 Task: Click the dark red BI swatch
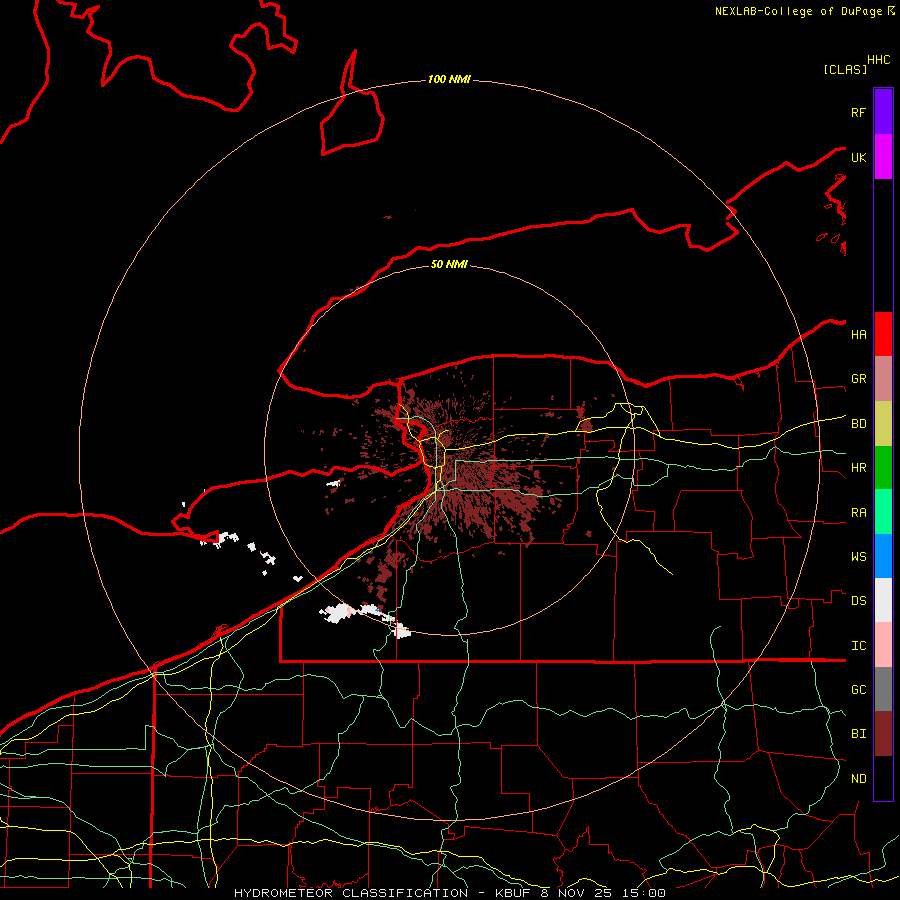pyautogui.click(x=883, y=734)
